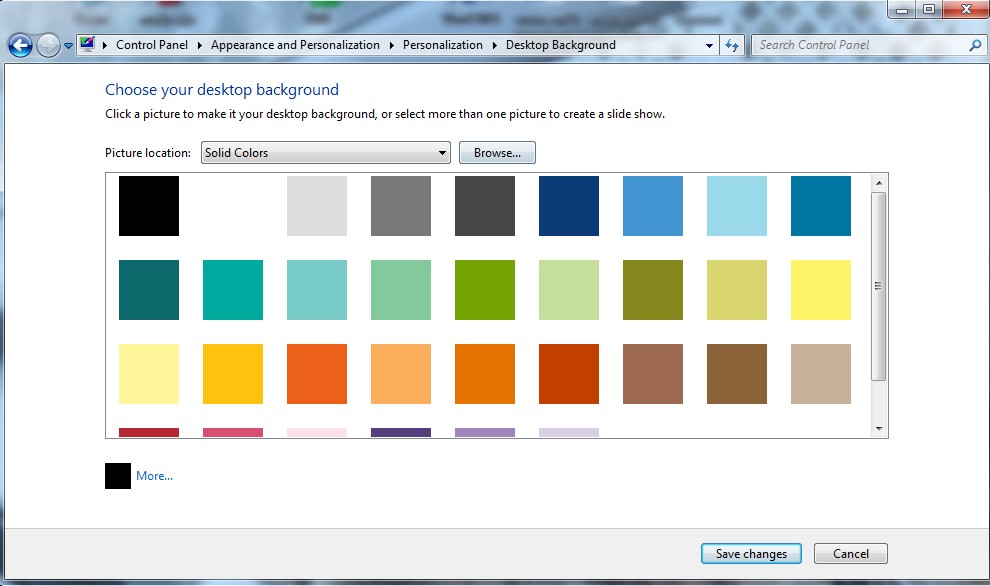
Task: Expand arrow before Control Panel breadcrumb
Action: point(105,45)
